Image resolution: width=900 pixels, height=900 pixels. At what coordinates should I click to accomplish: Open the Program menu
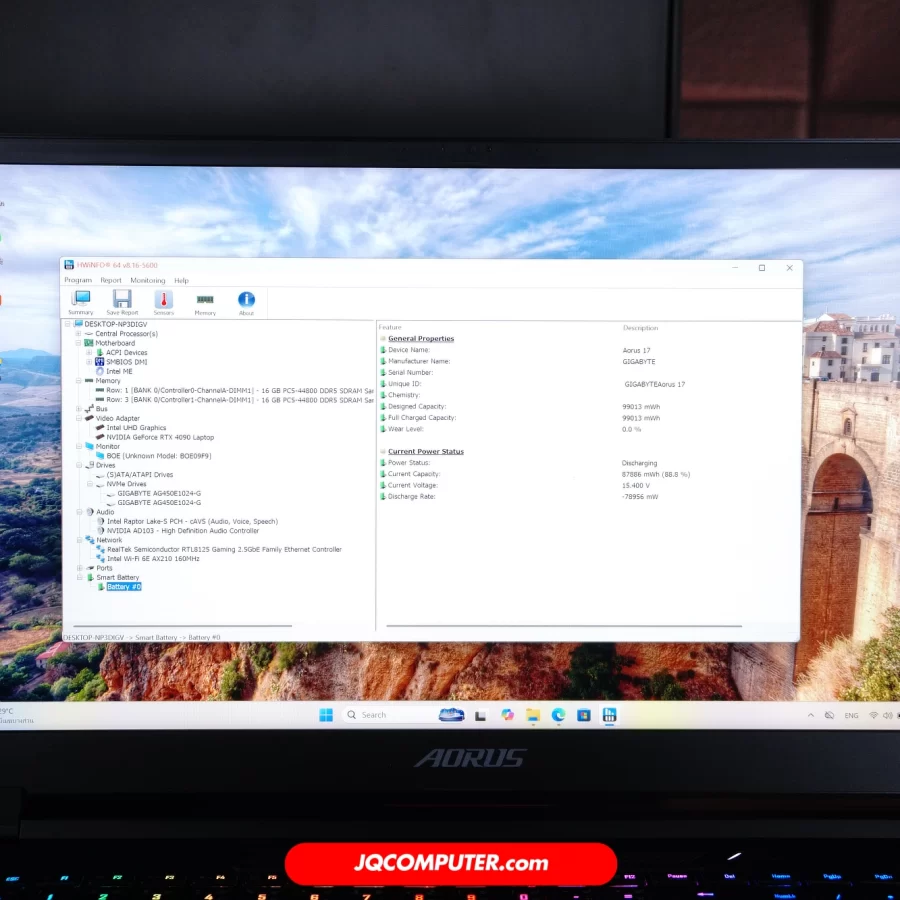tap(78, 281)
